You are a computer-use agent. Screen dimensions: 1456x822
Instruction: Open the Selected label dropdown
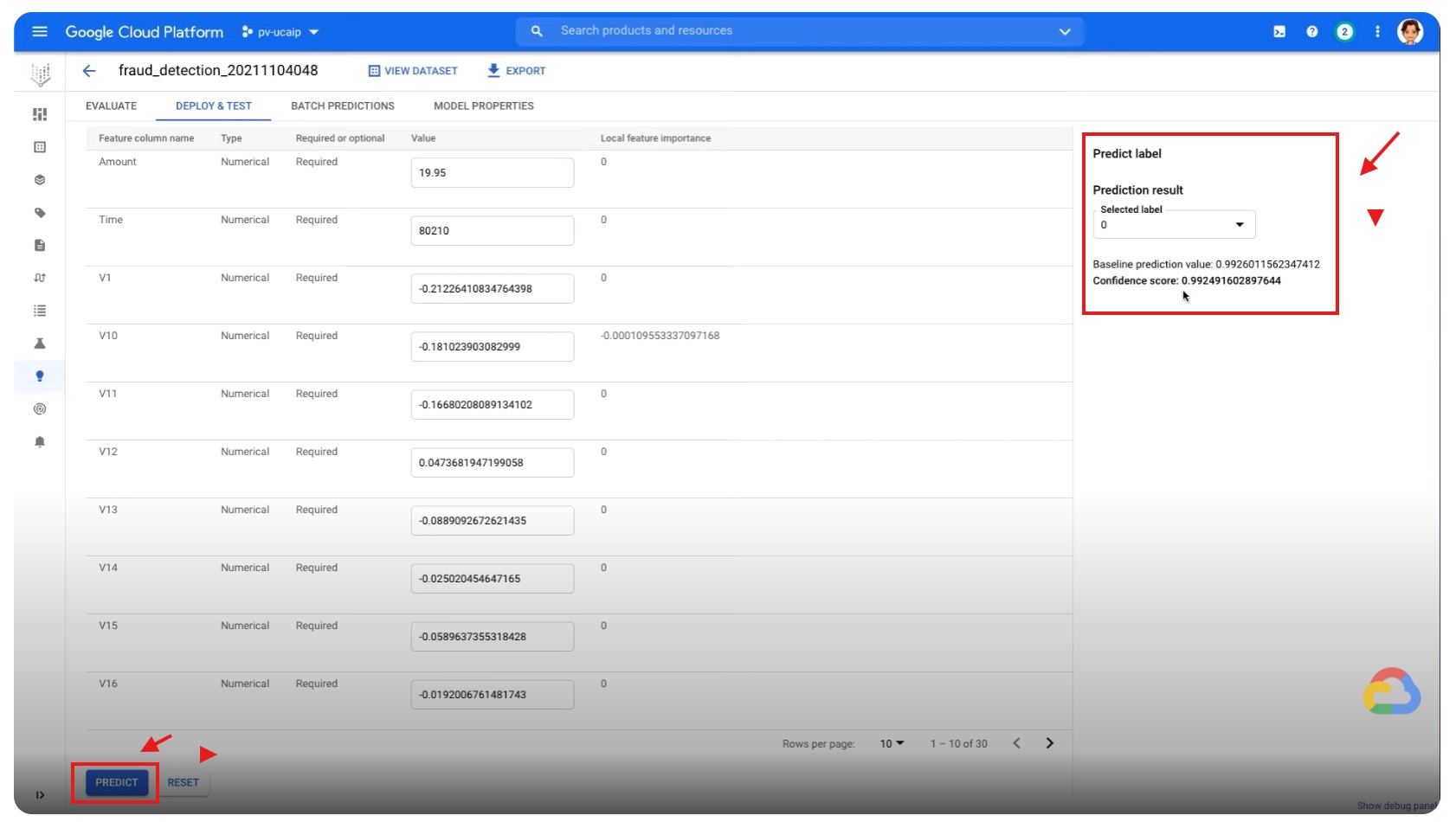point(1173,225)
